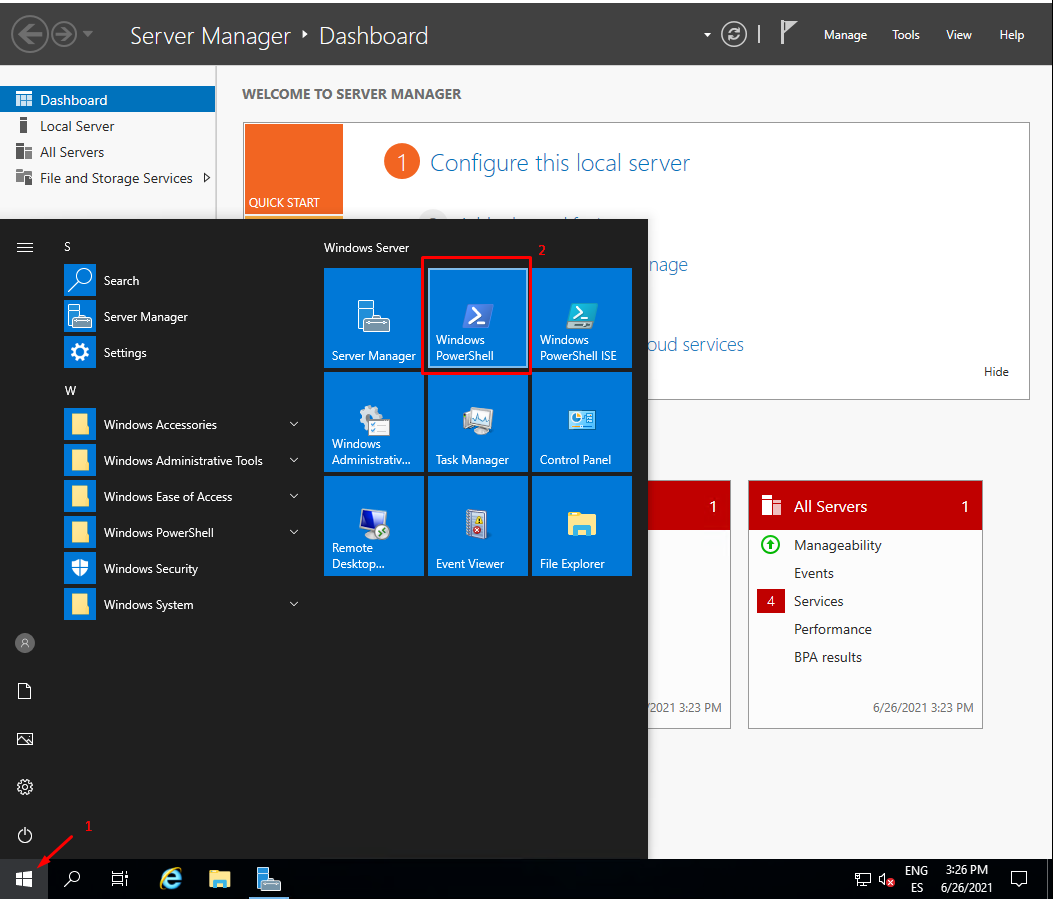
Task: Click Configure this local server link
Action: coord(559,163)
